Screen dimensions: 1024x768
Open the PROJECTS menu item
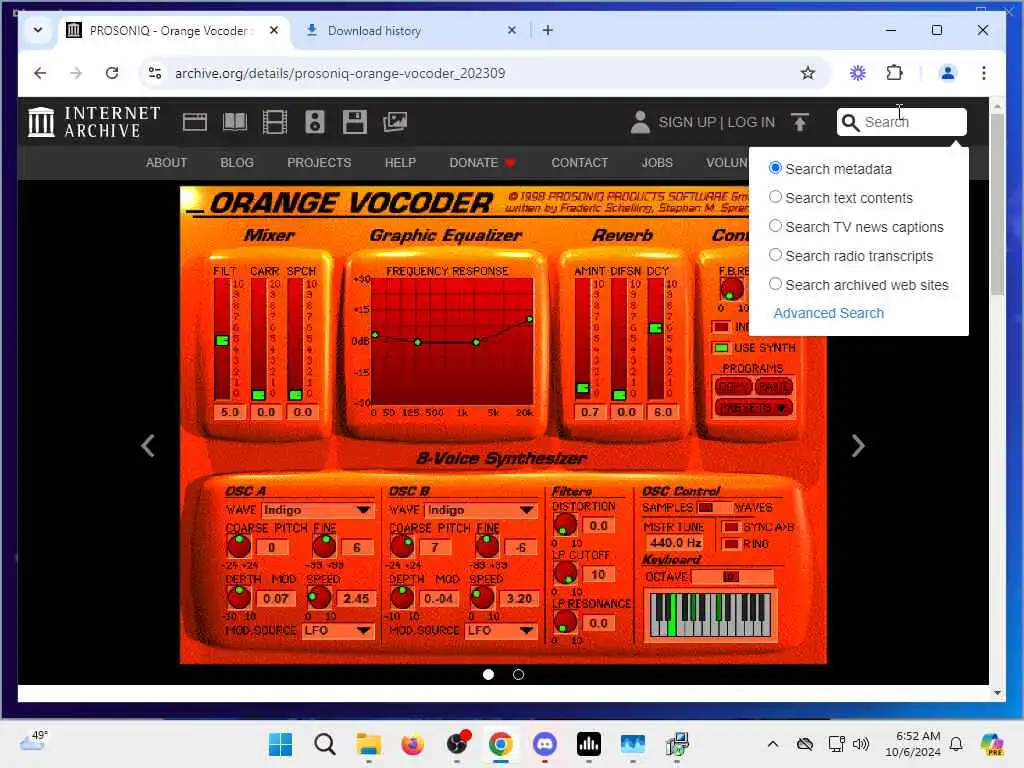pos(319,163)
